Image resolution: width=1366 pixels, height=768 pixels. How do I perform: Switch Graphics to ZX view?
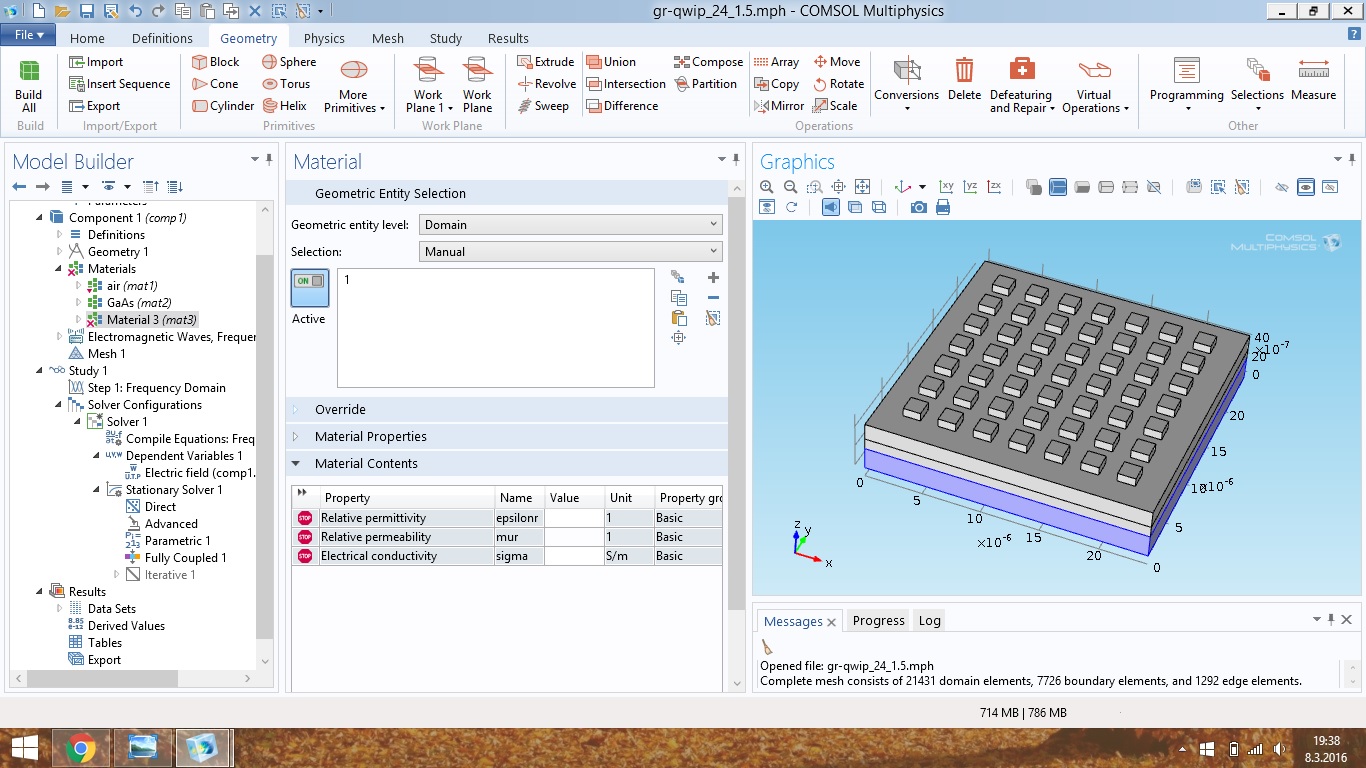[x=994, y=187]
